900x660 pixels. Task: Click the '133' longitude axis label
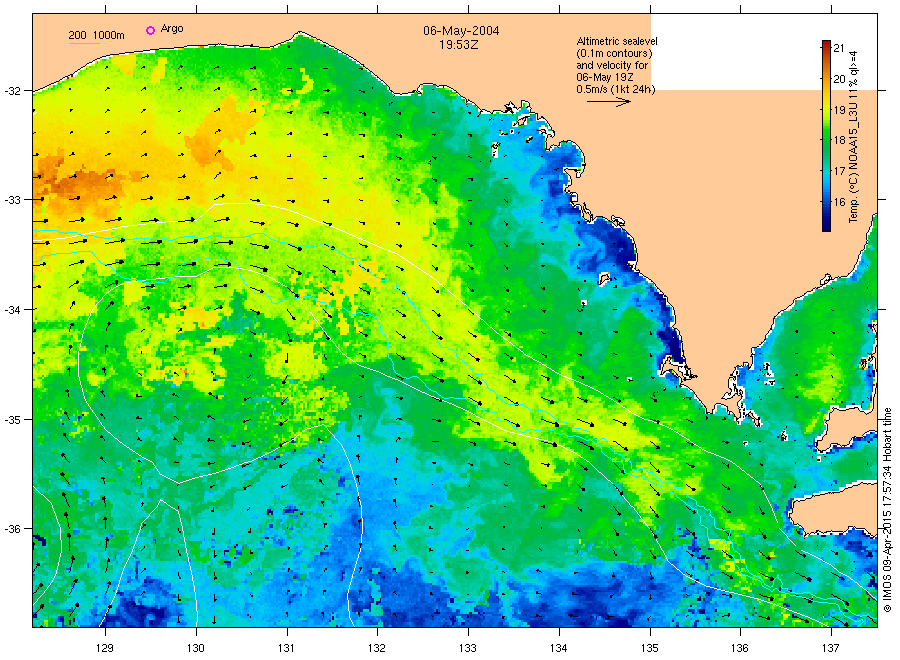point(468,648)
